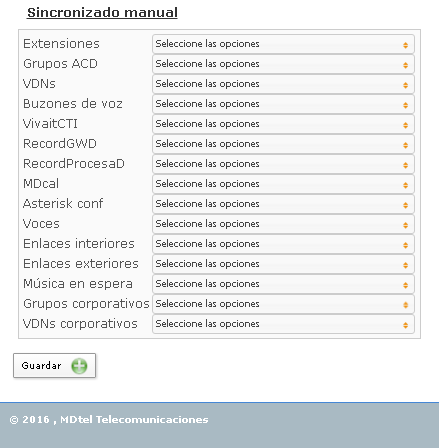The width and height of the screenshot is (439, 448).
Task: Click the green plus icon on Guardar
Action: pos(79,366)
